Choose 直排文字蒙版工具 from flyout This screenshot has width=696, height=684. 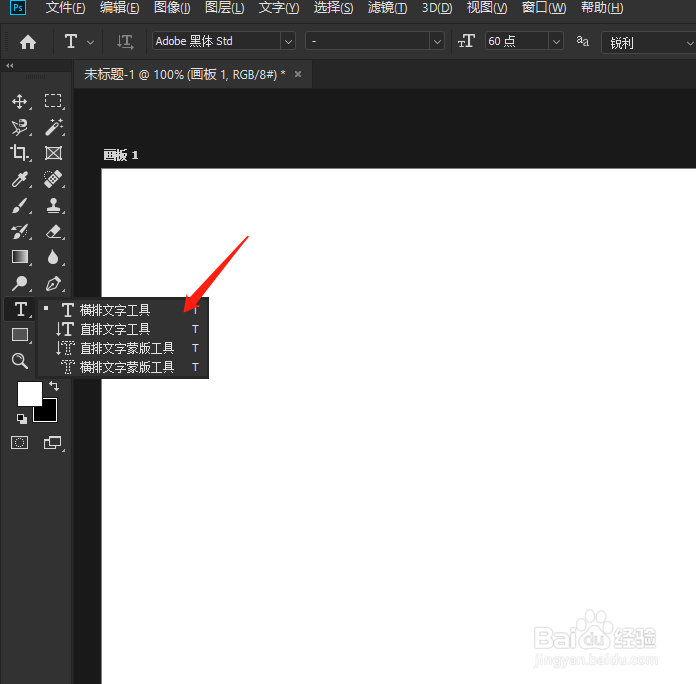tap(123, 348)
